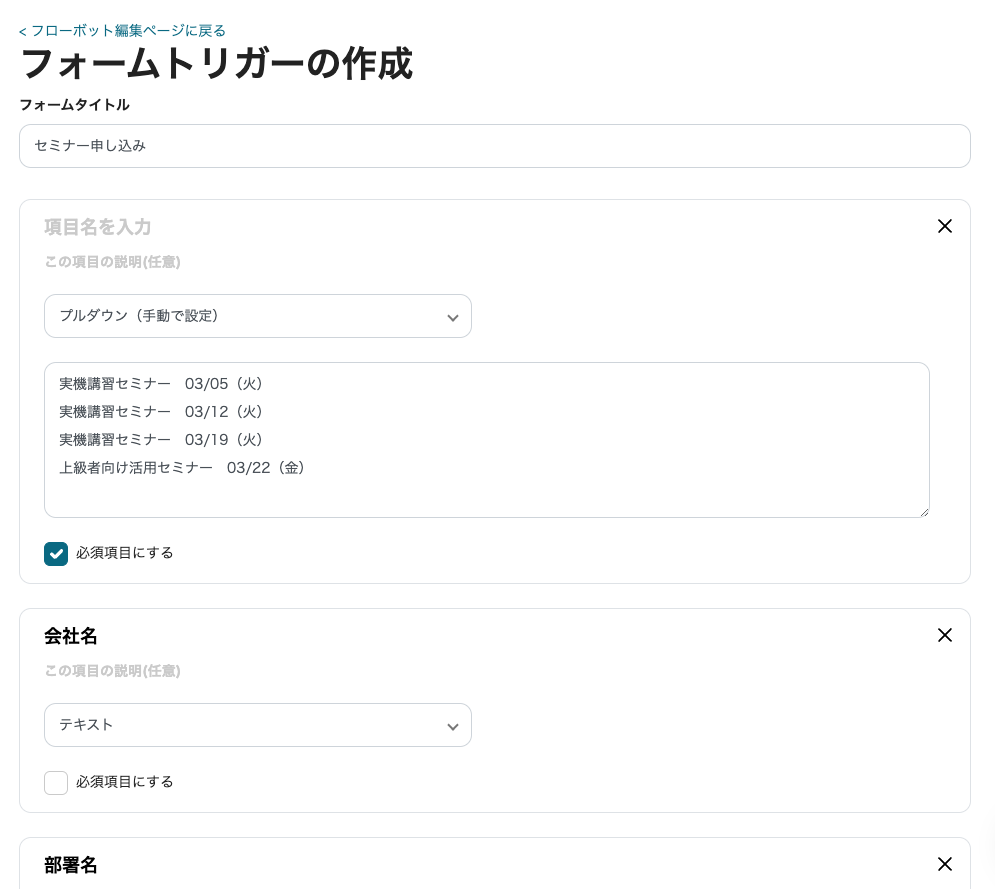
Task: Open the プルダウン（手動で設定）type dropdown
Action: click(x=258, y=316)
